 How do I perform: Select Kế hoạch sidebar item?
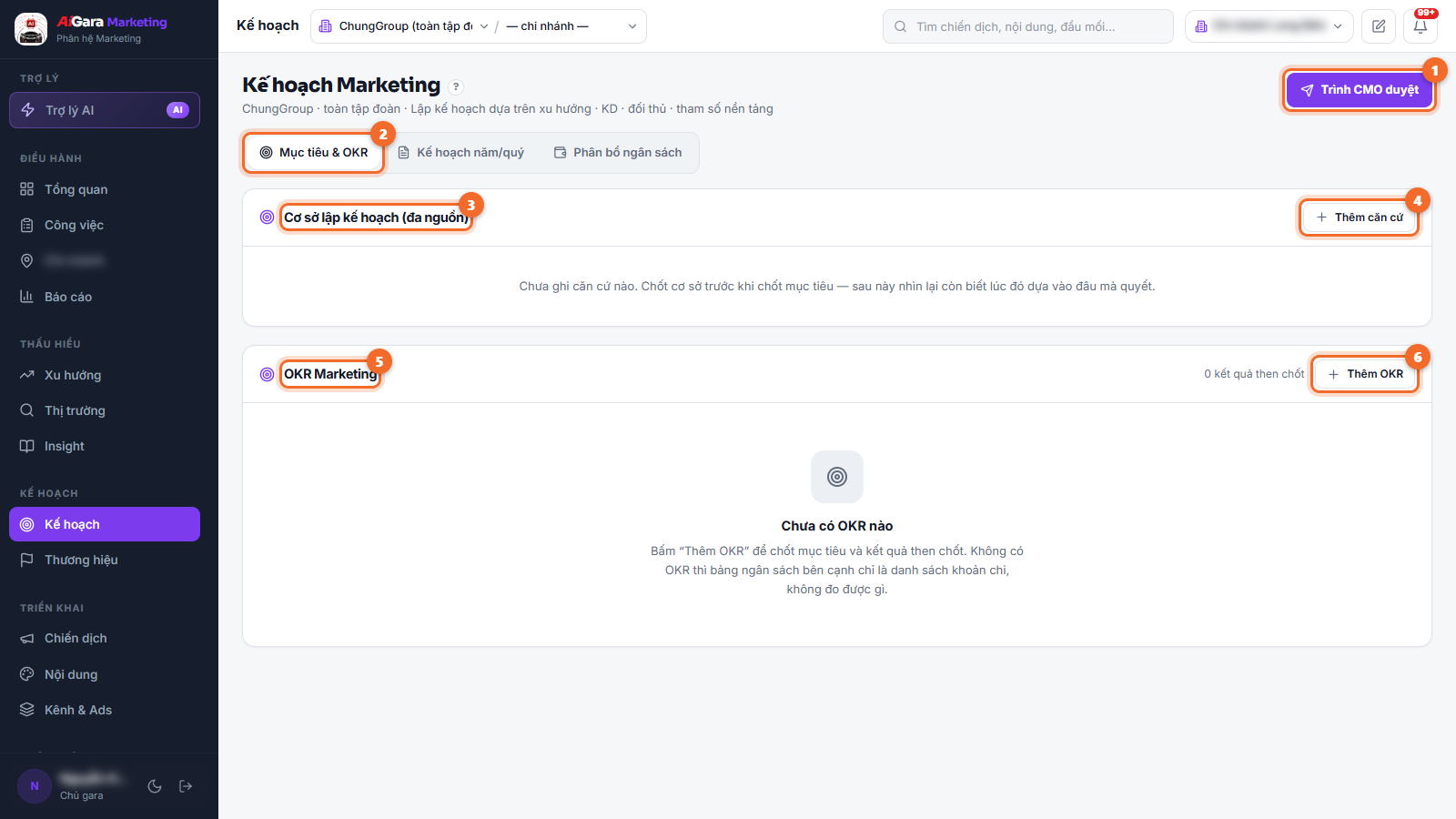[x=105, y=524]
